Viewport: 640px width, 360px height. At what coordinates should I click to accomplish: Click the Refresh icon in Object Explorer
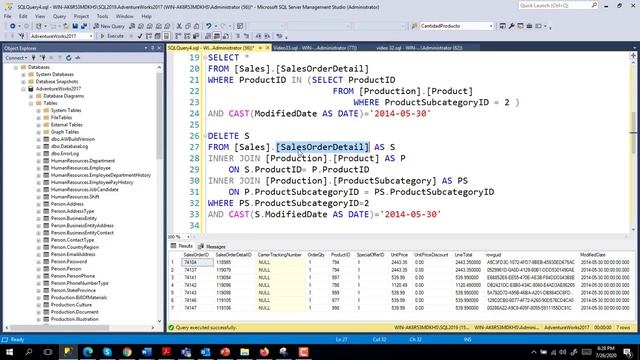coord(69,58)
